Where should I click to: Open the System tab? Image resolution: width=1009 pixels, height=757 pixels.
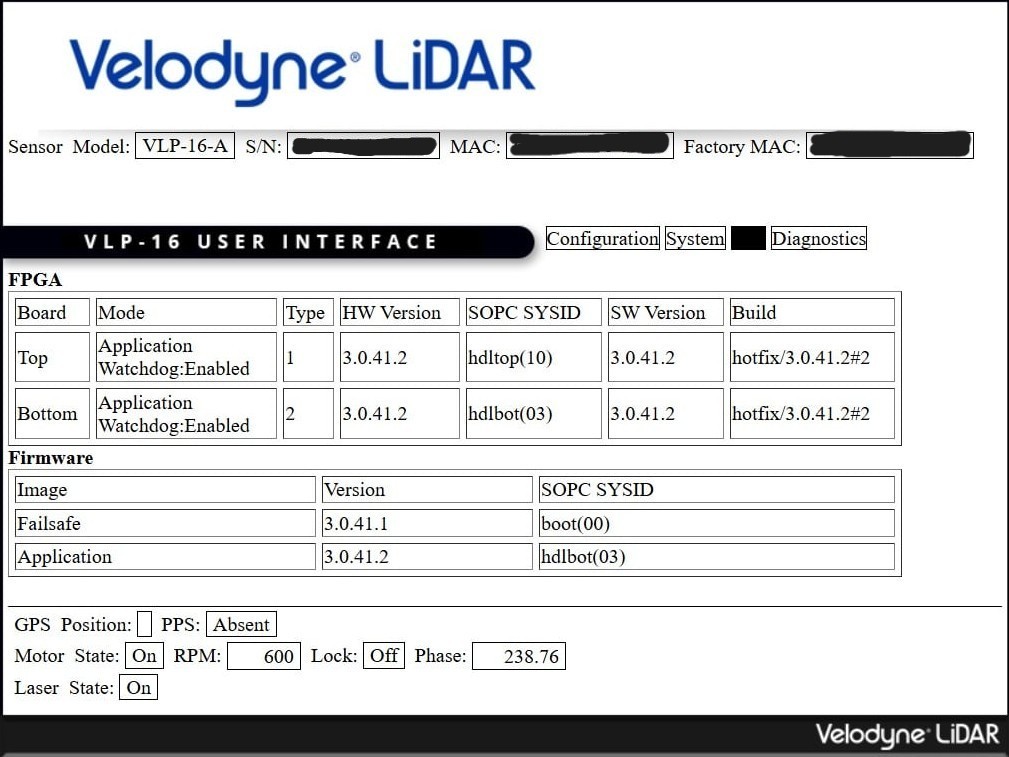695,238
